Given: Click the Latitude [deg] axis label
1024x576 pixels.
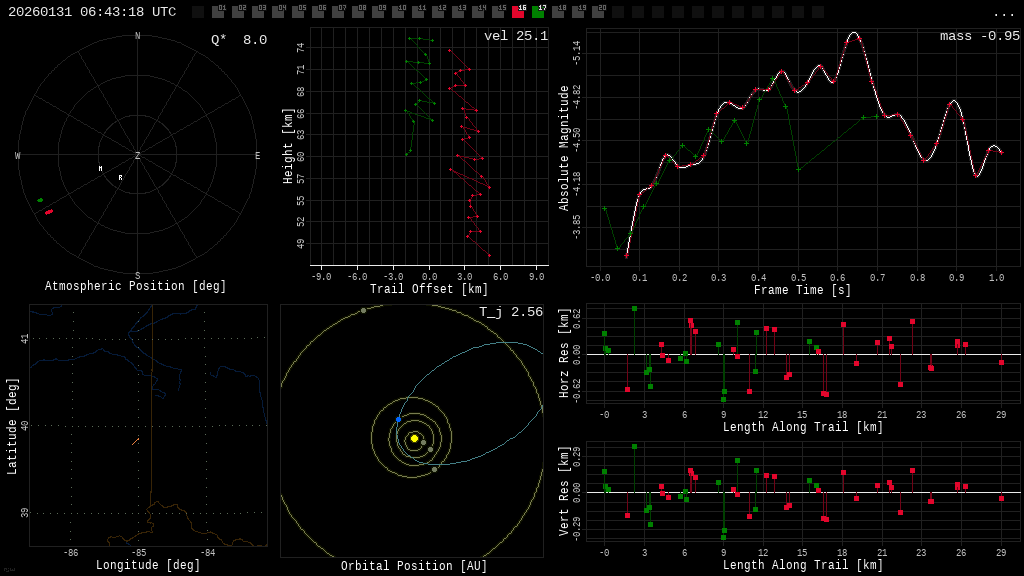Looking at the screenshot, I should pos(12,426).
